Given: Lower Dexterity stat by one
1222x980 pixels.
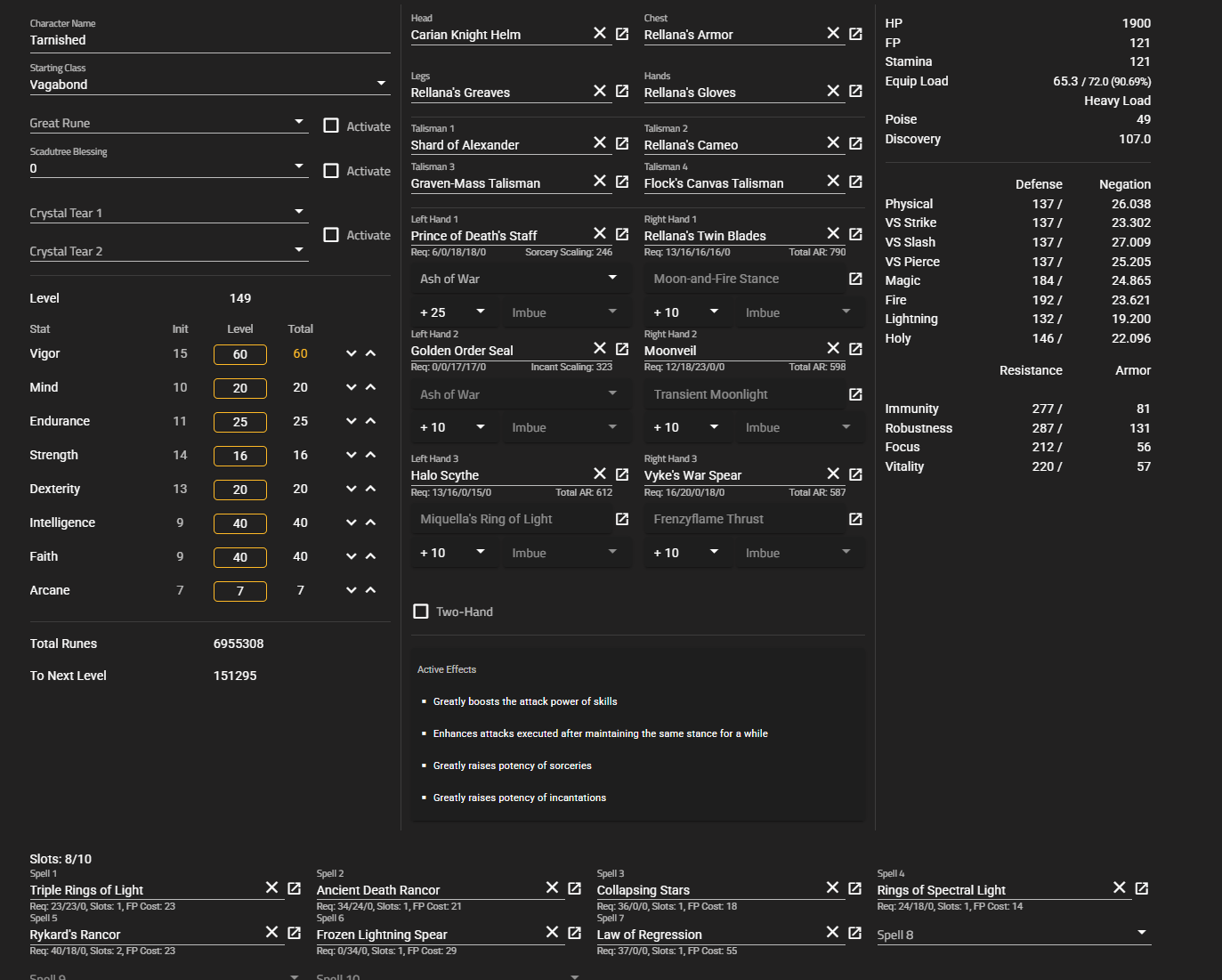Looking at the screenshot, I should pos(352,489).
